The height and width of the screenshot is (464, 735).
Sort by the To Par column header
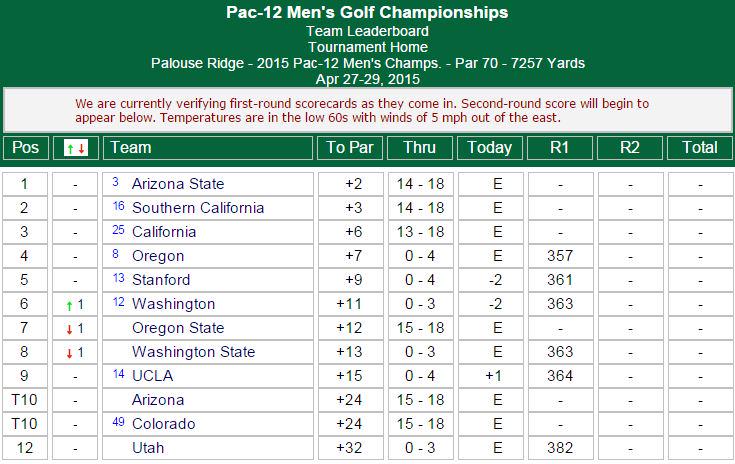[350, 148]
